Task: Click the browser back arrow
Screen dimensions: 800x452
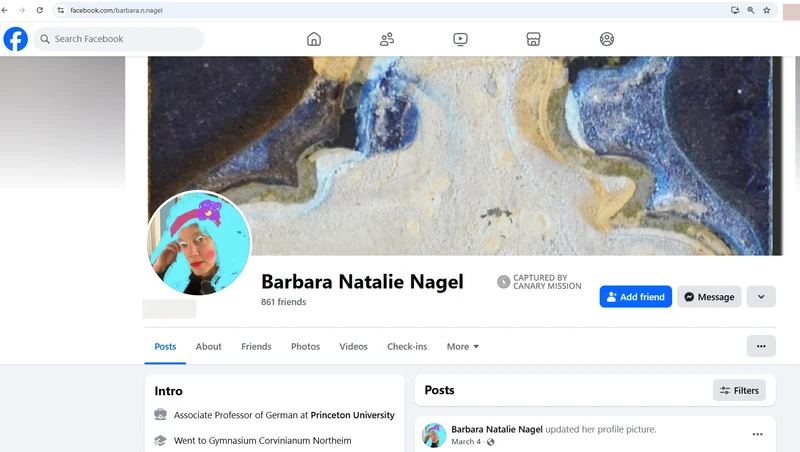Action: pos(5,10)
